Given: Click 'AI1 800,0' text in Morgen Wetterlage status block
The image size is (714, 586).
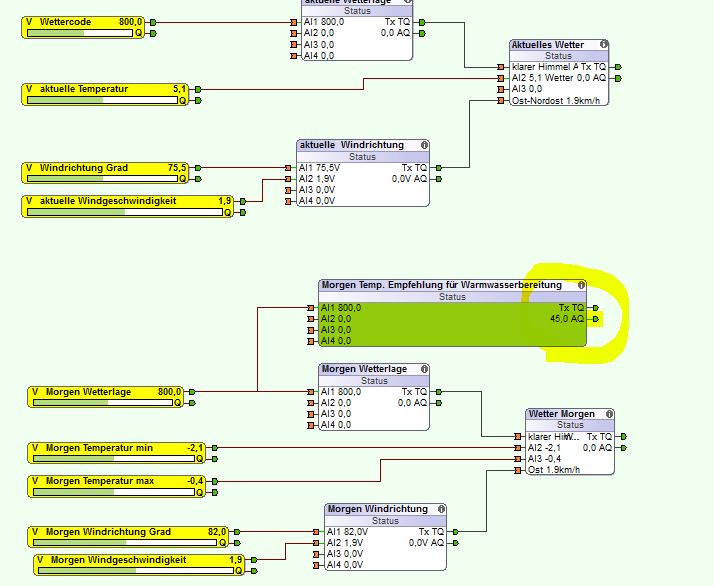Looking at the screenshot, I should [x=341, y=392].
